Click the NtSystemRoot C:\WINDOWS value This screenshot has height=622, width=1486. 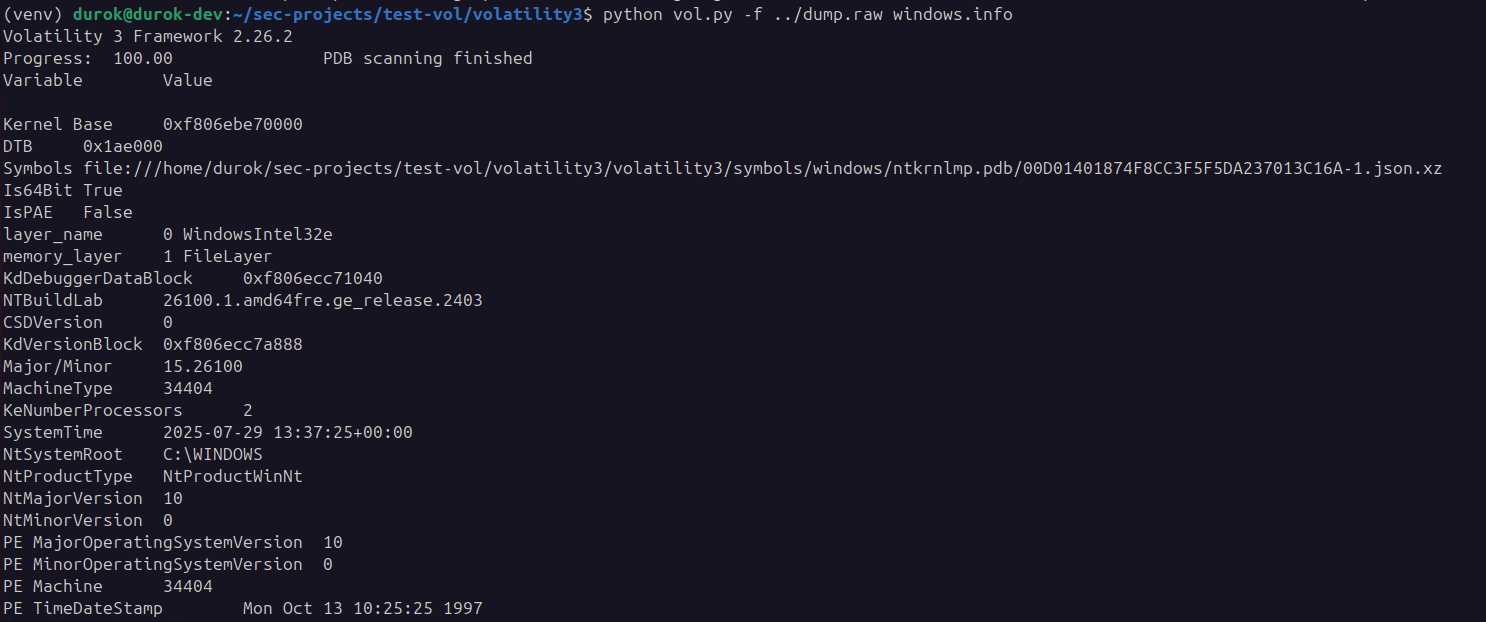coord(213,454)
